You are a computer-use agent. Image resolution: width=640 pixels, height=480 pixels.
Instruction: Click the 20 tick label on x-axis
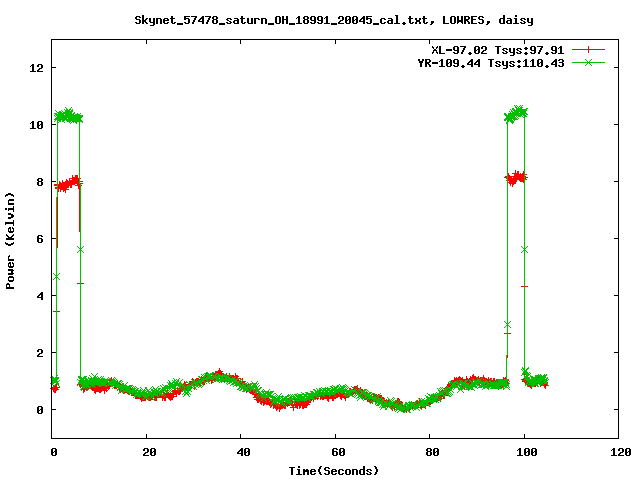click(146, 451)
